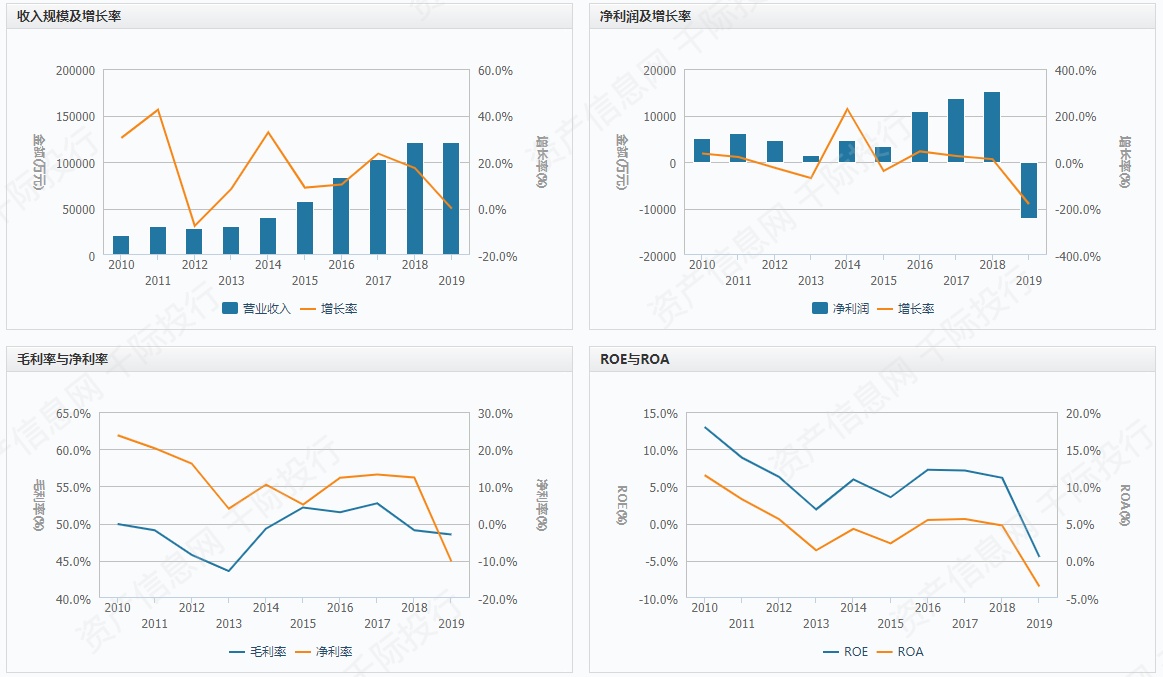Click the 净利润及增长率 panel title

pos(645,16)
